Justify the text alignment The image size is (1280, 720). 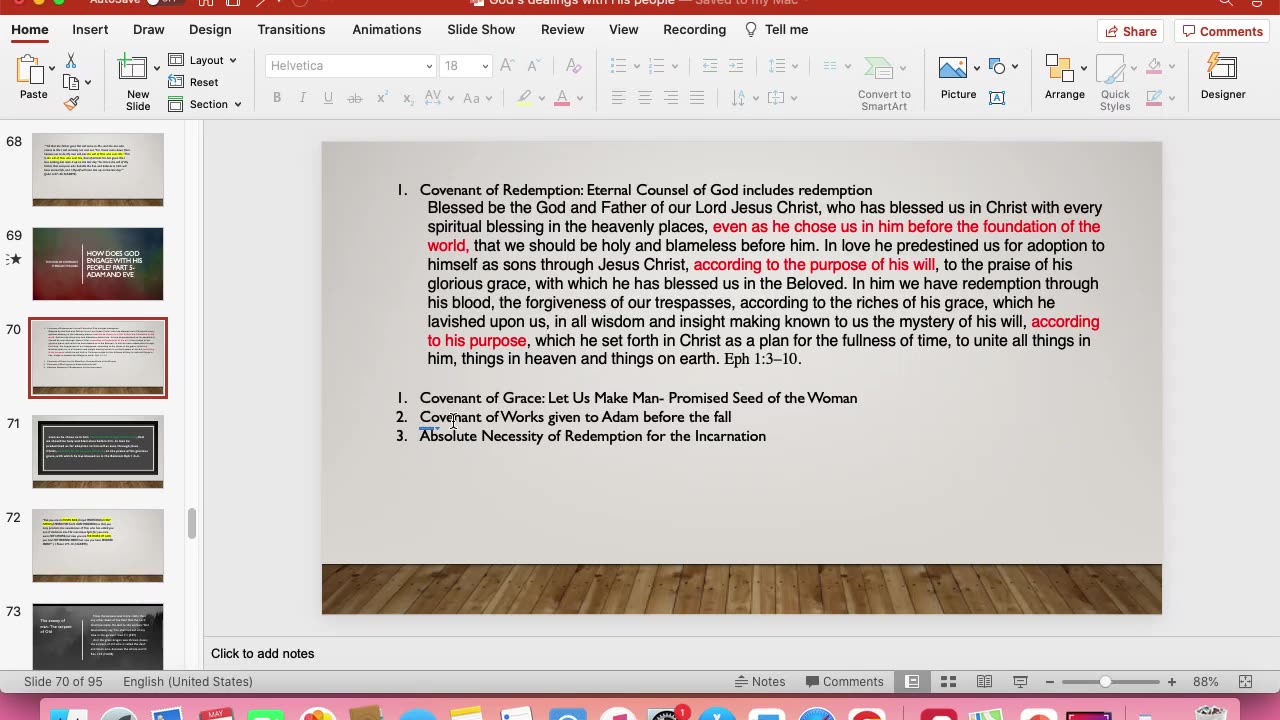[697, 98]
